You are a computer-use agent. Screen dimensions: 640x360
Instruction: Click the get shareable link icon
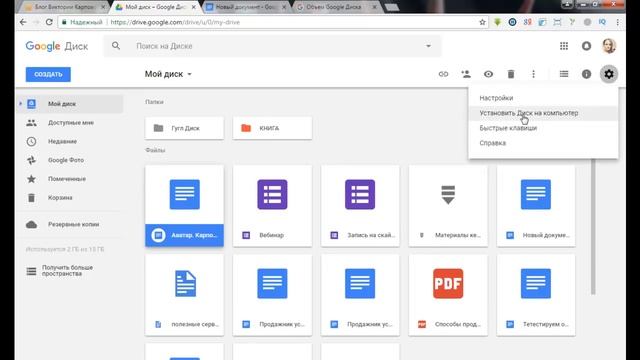pyautogui.click(x=443, y=74)
